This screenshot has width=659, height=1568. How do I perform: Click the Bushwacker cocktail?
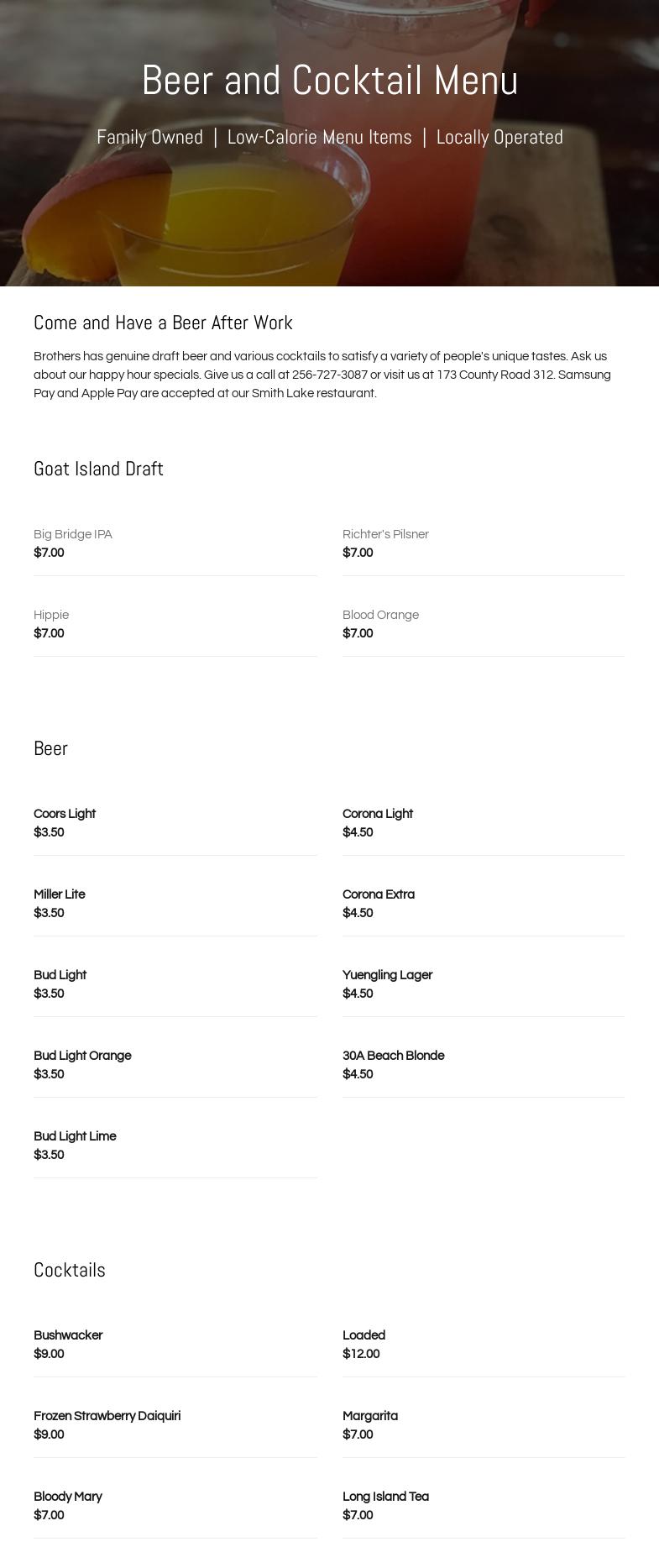[x=68, y=1335]
